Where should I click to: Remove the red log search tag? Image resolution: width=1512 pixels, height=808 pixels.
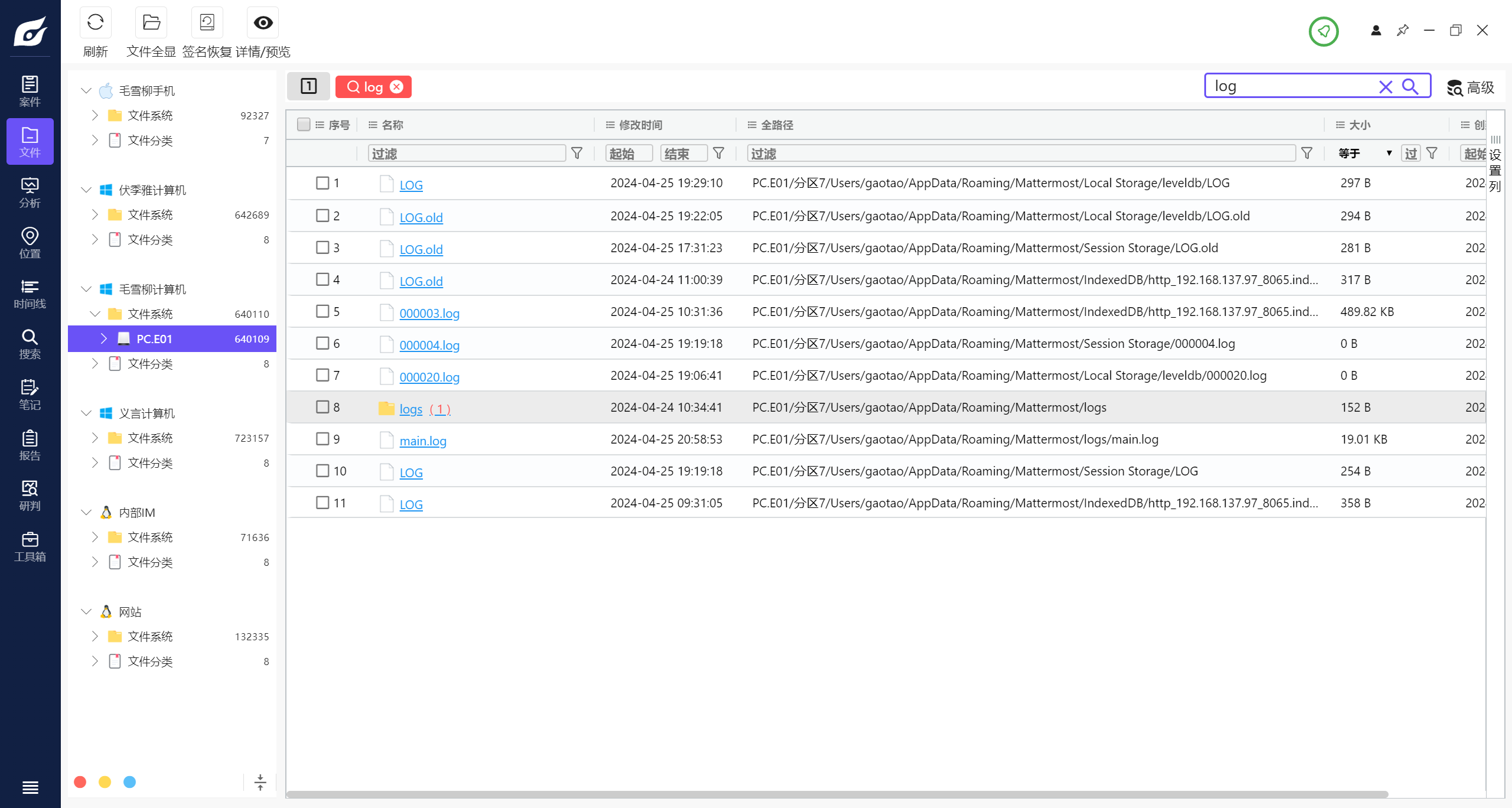coord(397,87)
